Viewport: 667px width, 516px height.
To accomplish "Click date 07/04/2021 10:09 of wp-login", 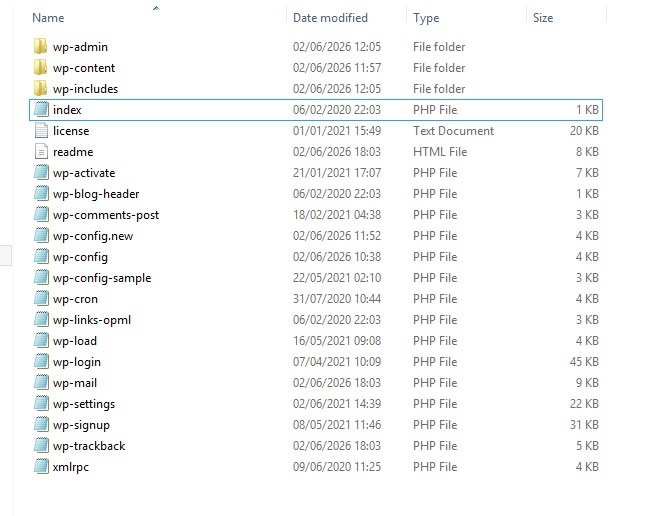I will pyautogui.click(x=337, y=362).
